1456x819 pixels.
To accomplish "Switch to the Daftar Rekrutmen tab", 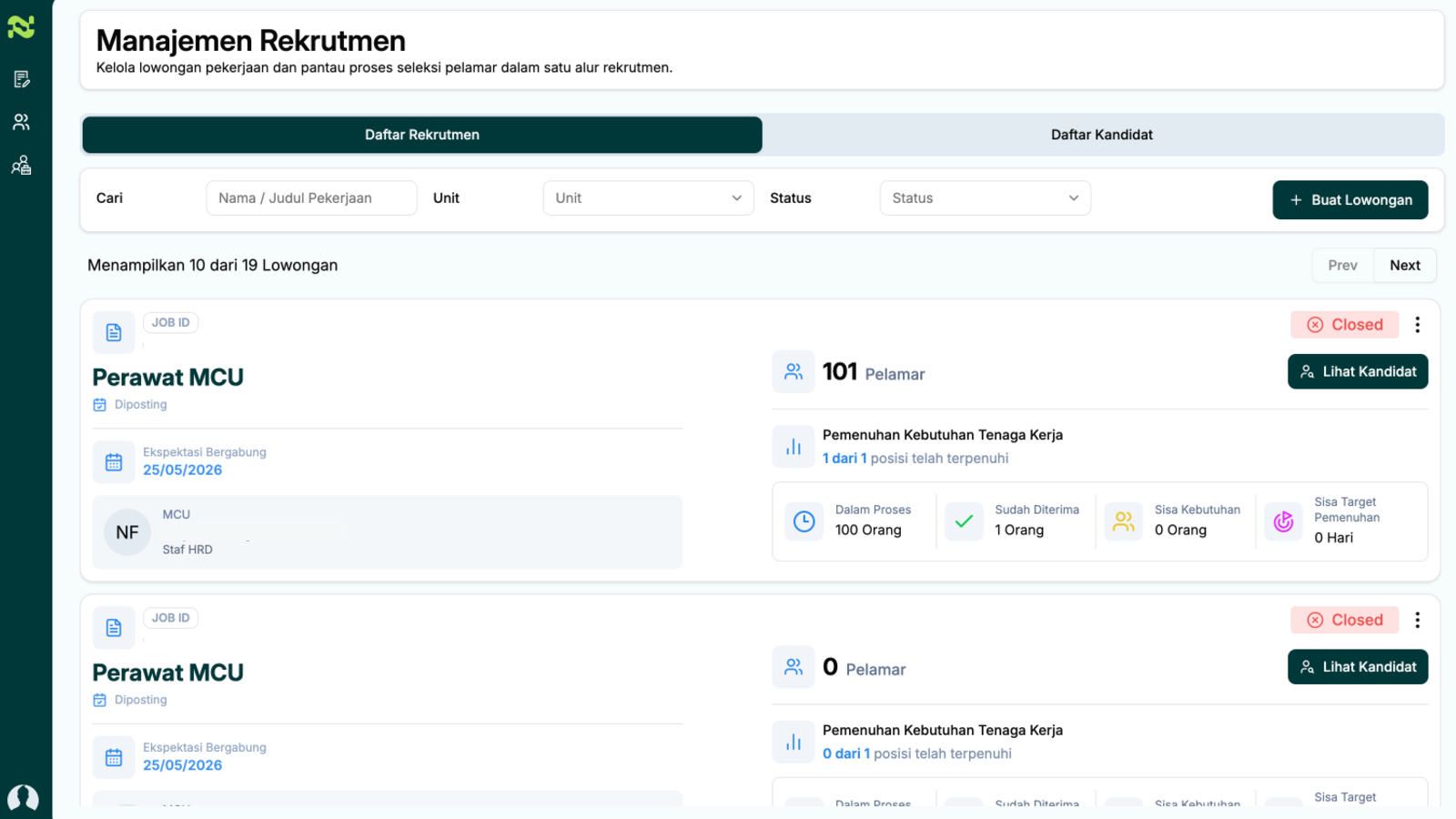I will tap(422, 135).
